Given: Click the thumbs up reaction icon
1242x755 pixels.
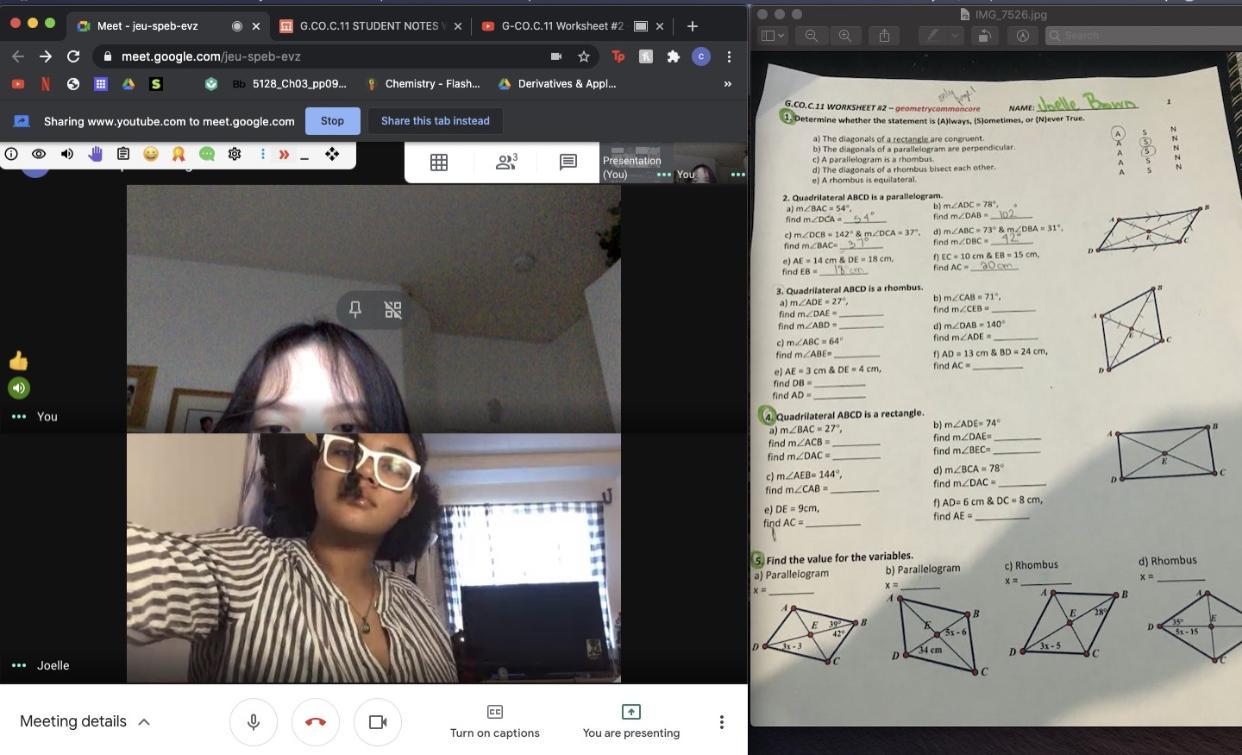Looking at the screenshot, I should click(18, 361).
